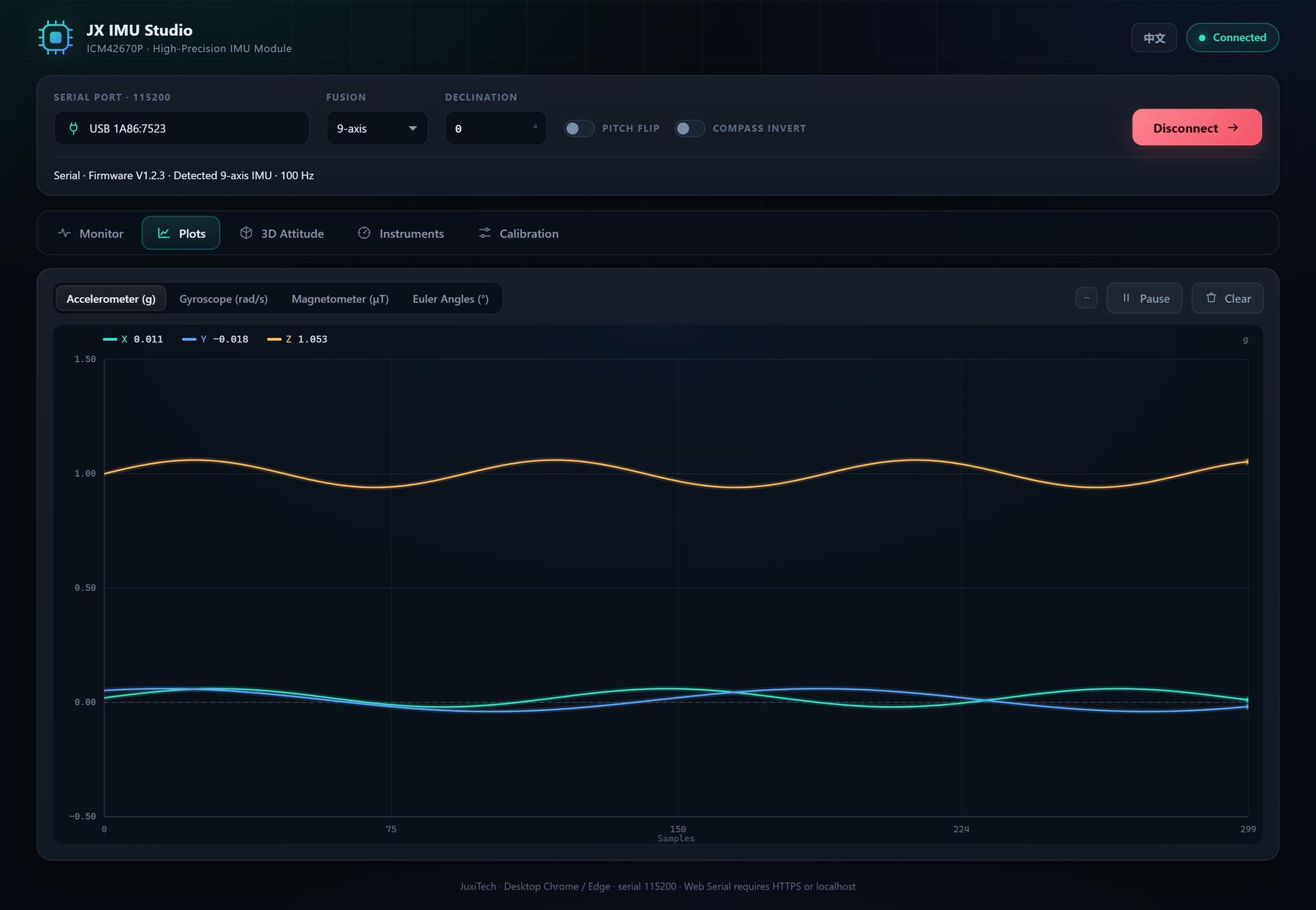Viewport: 1316px width, 910px height.
Task: Click the JuxiTech footer note
Action: click(x=658, y=886)
